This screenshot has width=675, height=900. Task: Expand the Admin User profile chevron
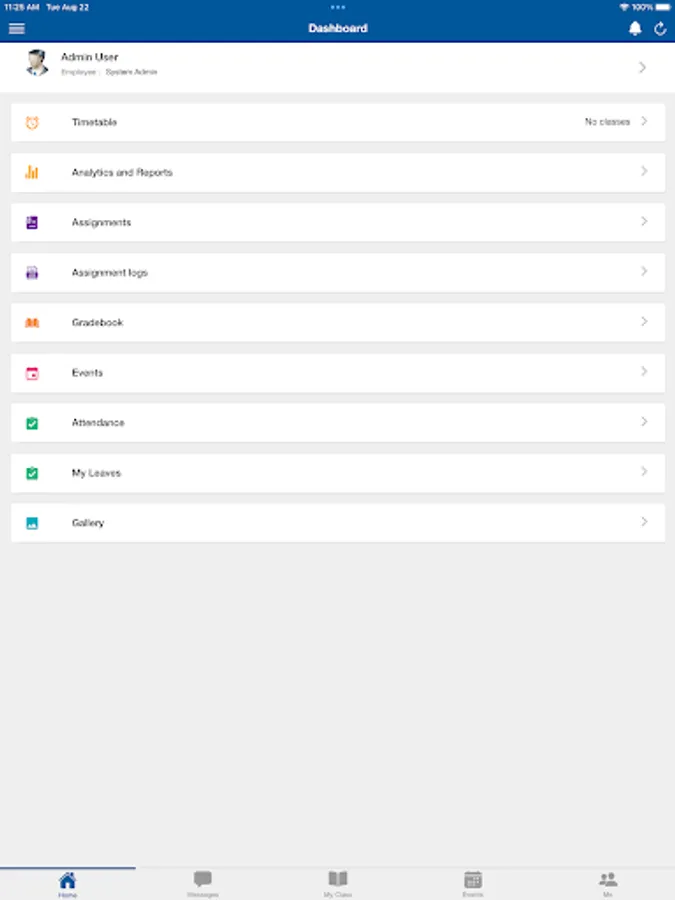[x=642, y=67]
